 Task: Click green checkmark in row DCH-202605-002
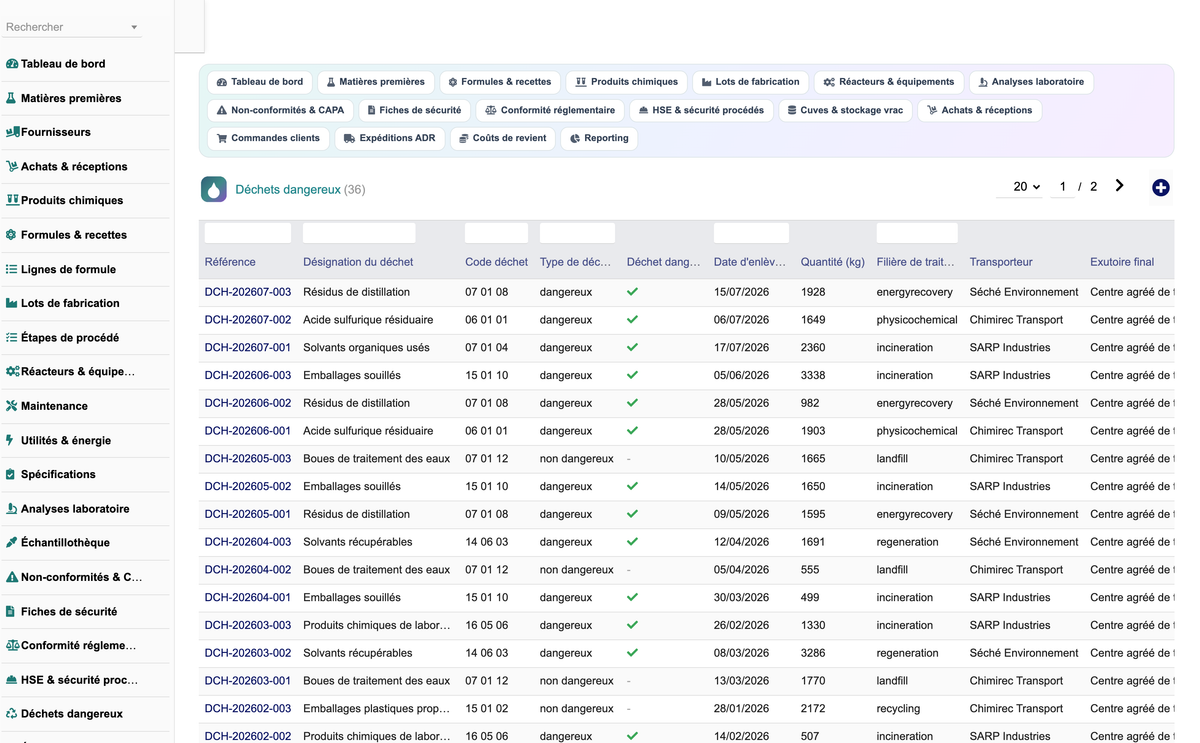point(632,486)
